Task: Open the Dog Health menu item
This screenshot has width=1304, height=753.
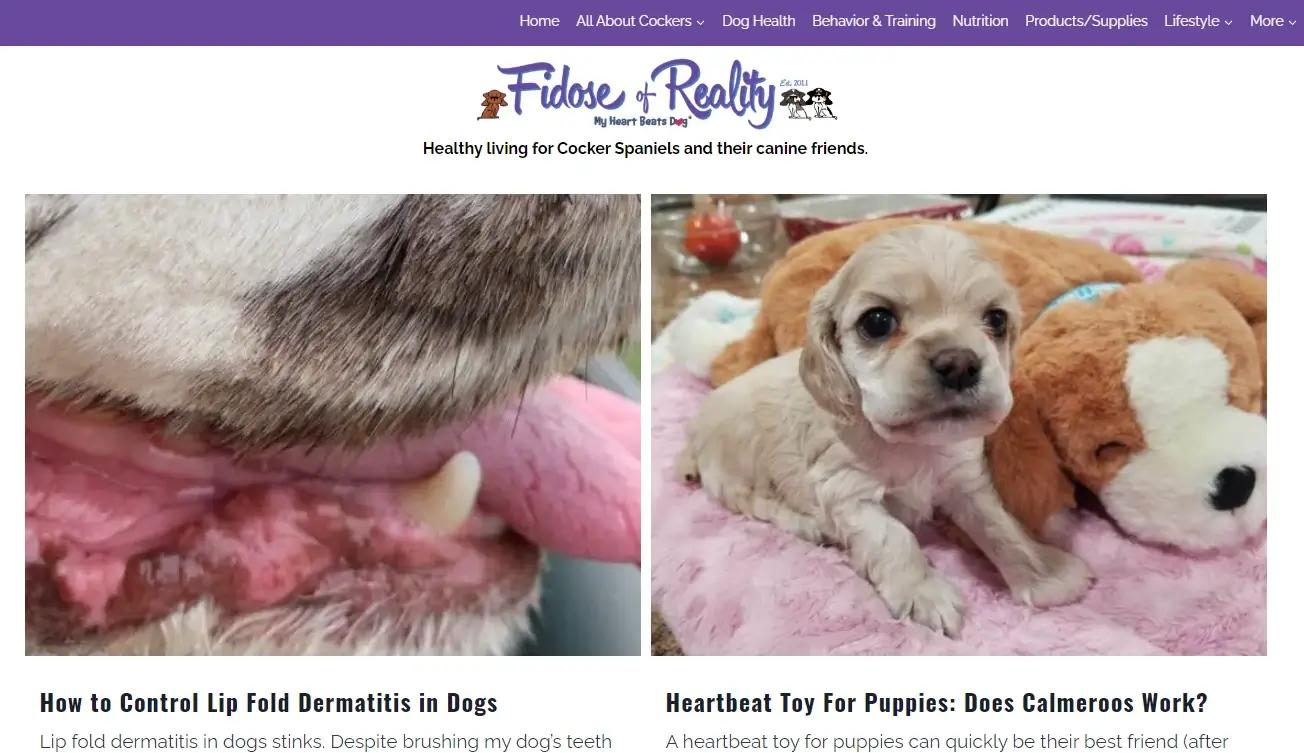Action: (759, 21)
